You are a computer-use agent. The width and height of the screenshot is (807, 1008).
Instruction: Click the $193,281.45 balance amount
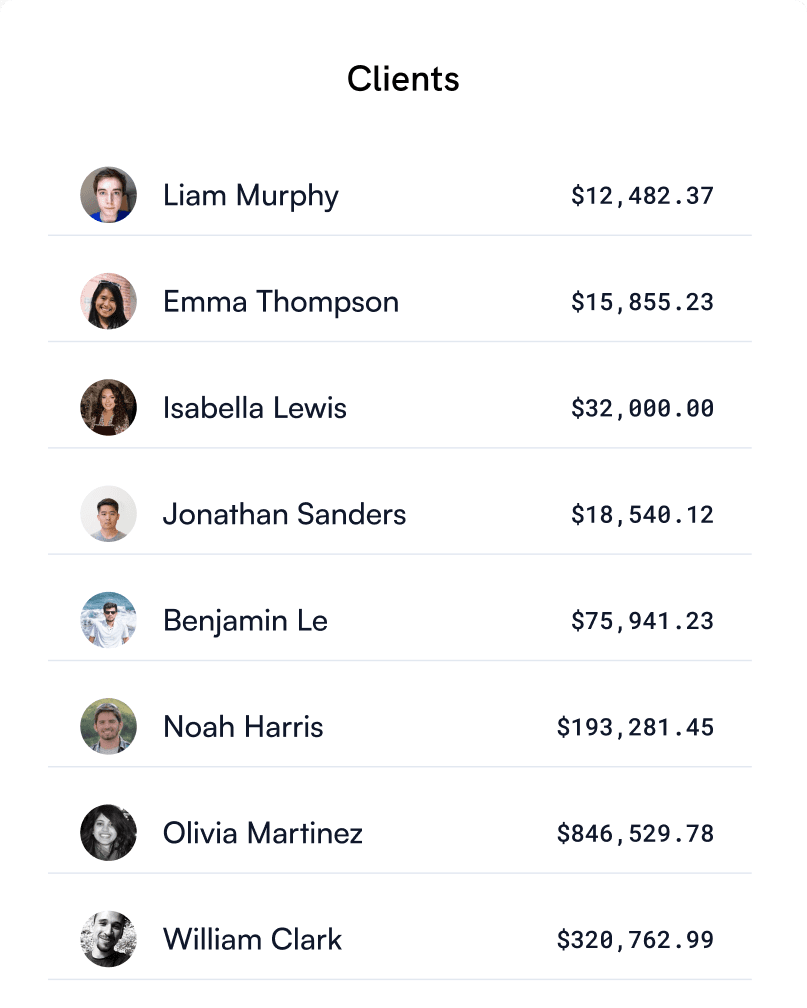[x=635, y=727]
